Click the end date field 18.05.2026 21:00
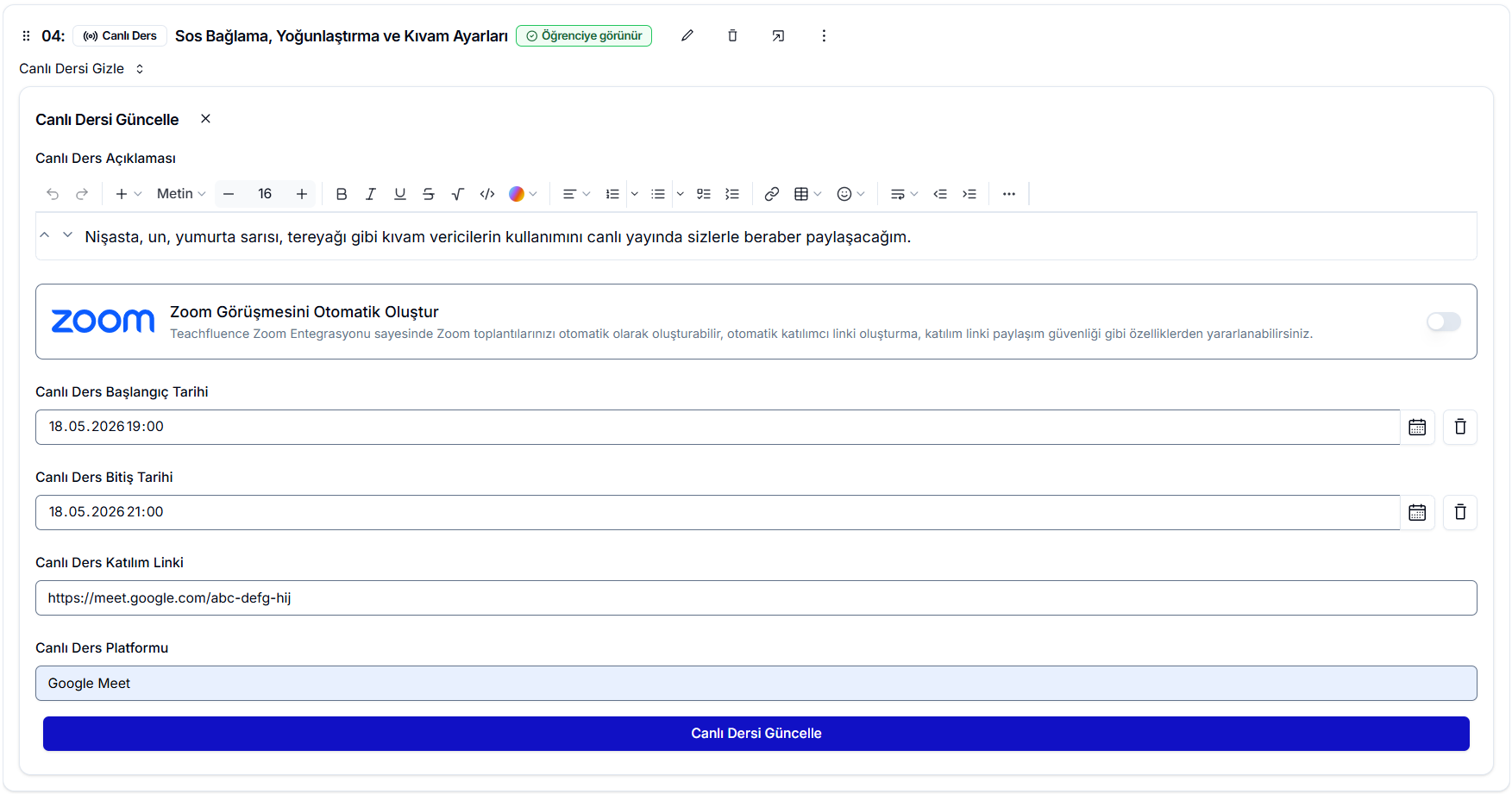This screenshot has width=1512, height=794. [x=718, y=512]
